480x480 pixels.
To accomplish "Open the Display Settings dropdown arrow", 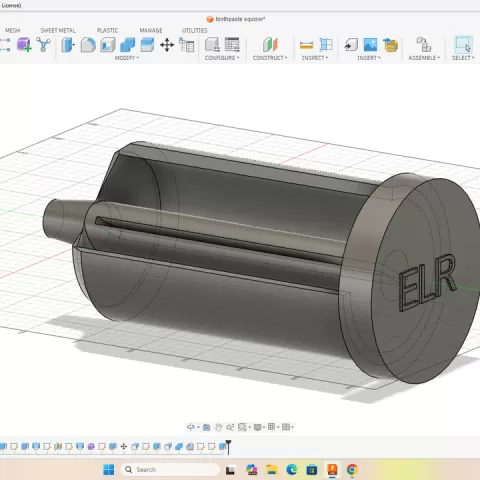I will pos(264,427).
